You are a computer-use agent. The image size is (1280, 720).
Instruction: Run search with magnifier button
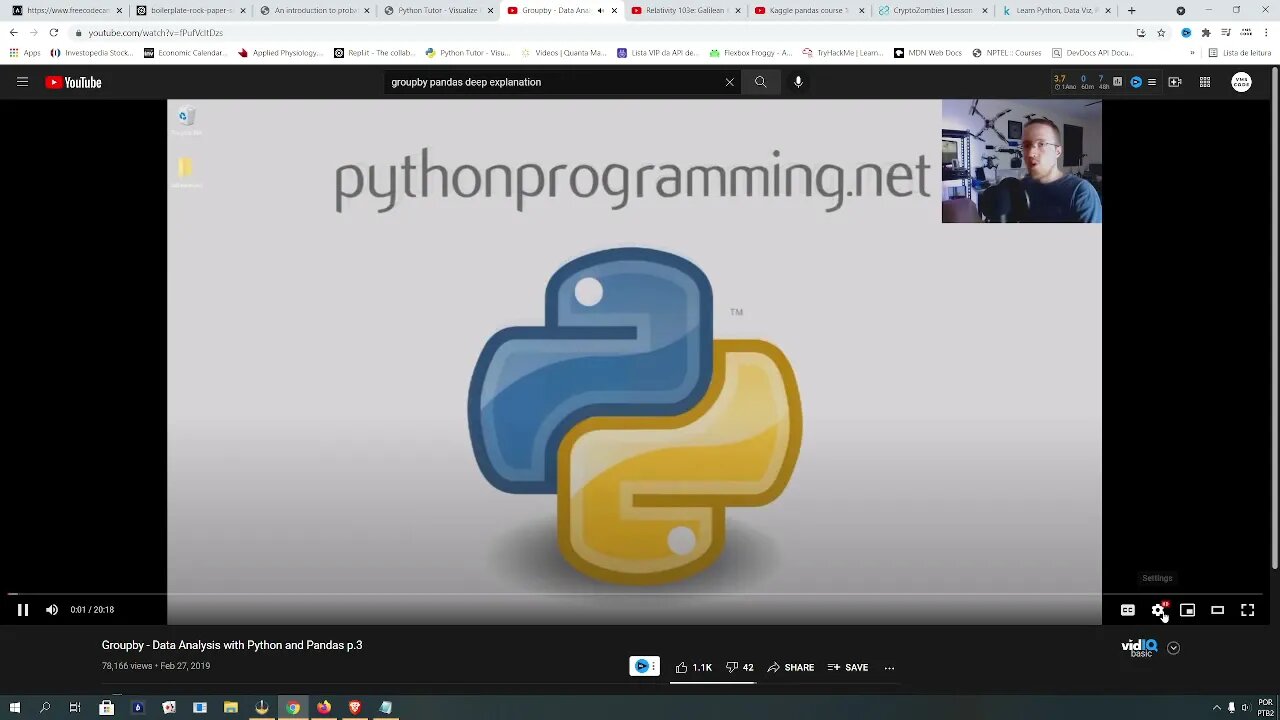[760, 82]
